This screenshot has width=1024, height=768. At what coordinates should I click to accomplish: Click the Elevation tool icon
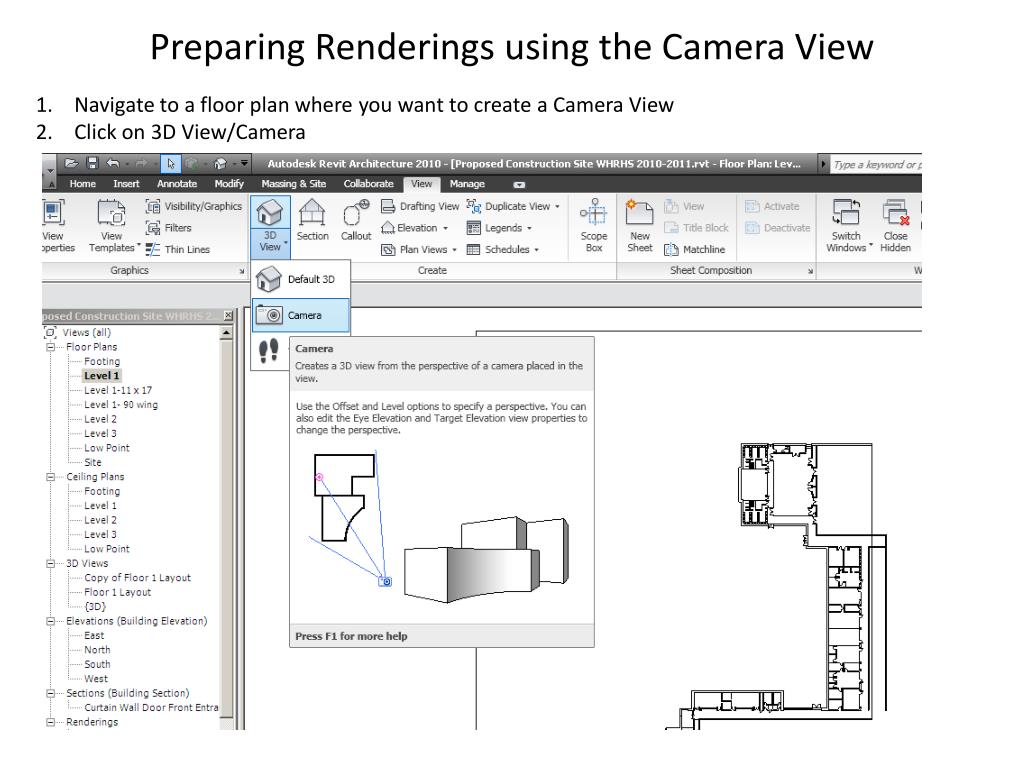[388, 228]
